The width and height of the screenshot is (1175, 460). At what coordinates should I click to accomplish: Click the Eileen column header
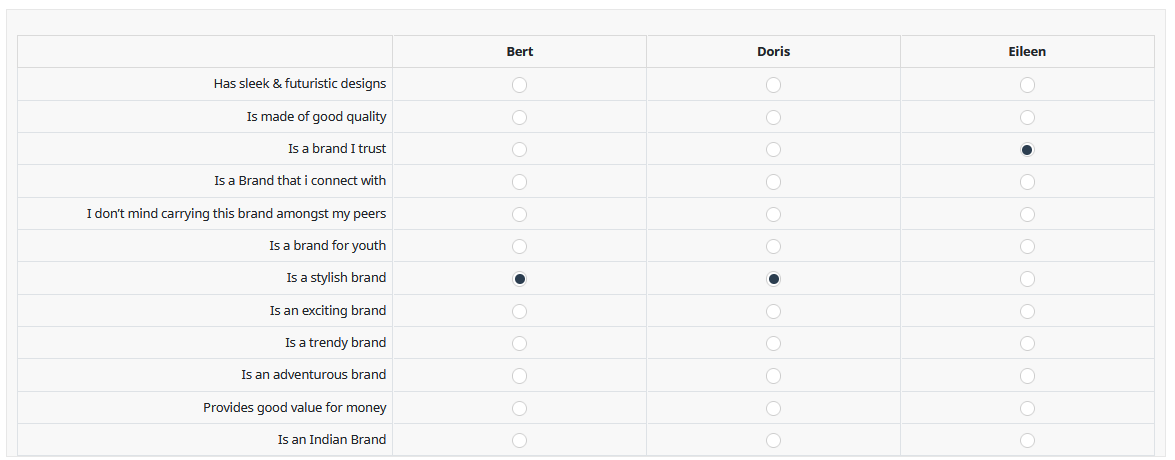coord(1027,52)
